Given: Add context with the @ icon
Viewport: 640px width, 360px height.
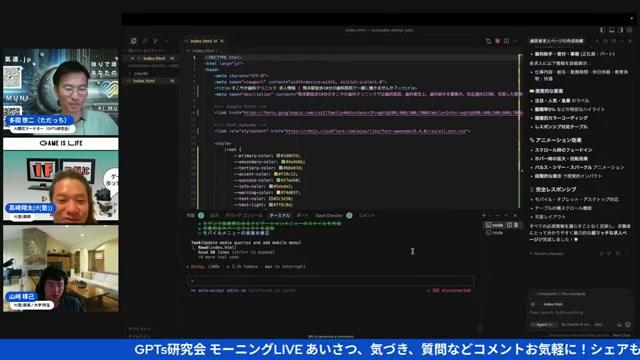Looking at the screenshot, I should point(533,304).
